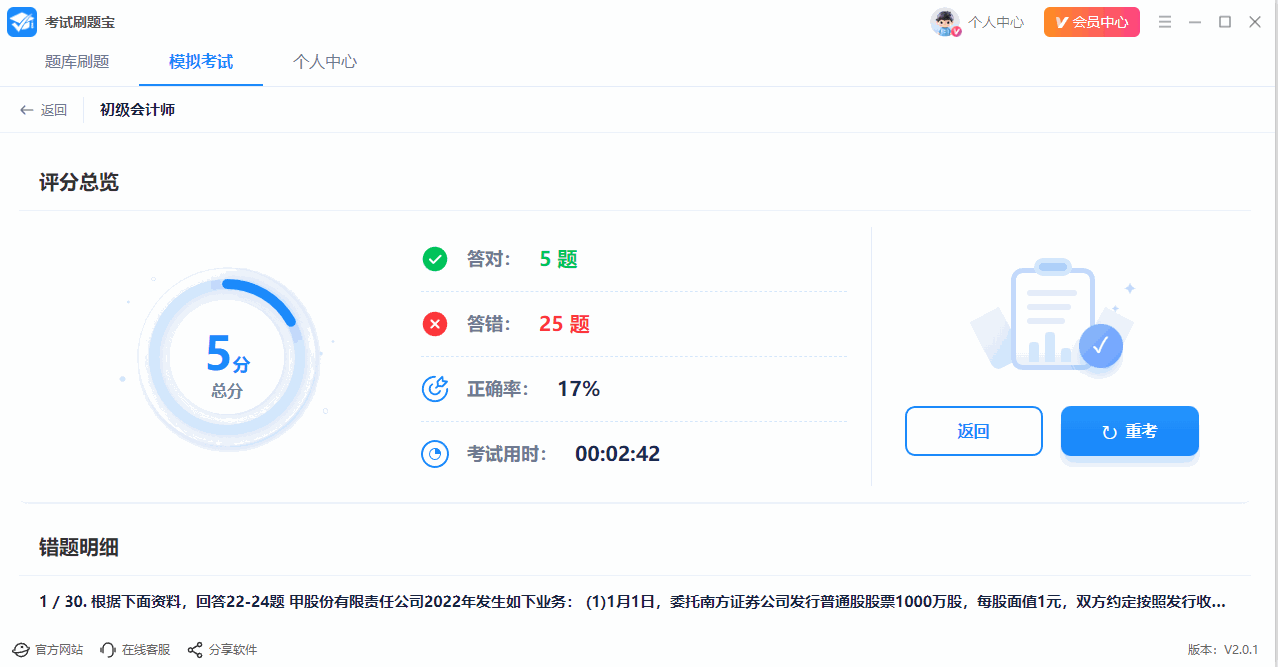Click the 分享软件 share icon

(195, 650)
